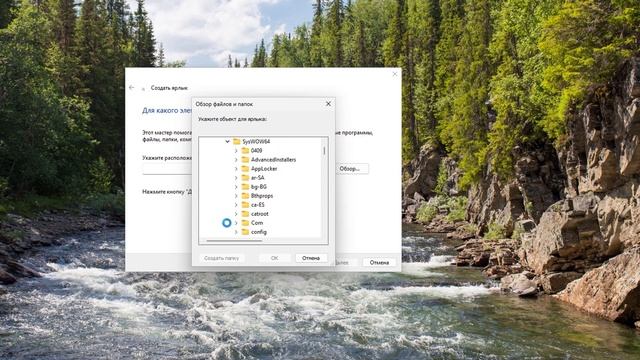The height and width of the screenshot is (360, 640).
Task: Select the AppLocker folder name
Action: [x=264, y=169]
